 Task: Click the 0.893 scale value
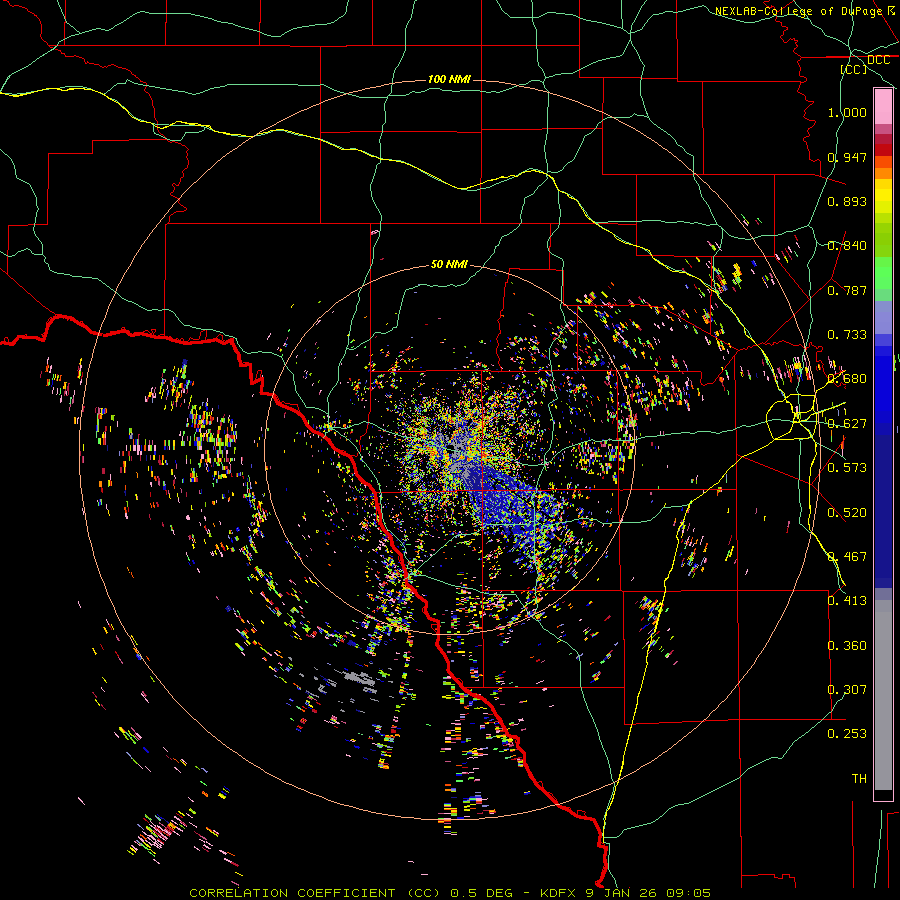tap(847, 201)
